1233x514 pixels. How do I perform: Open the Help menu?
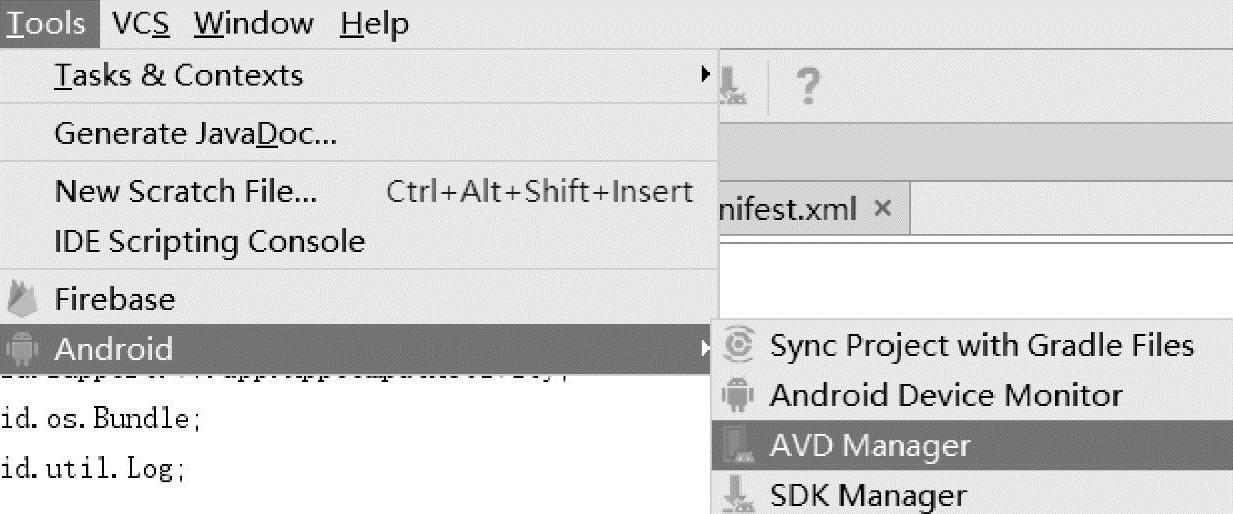[x=374, y=23]
